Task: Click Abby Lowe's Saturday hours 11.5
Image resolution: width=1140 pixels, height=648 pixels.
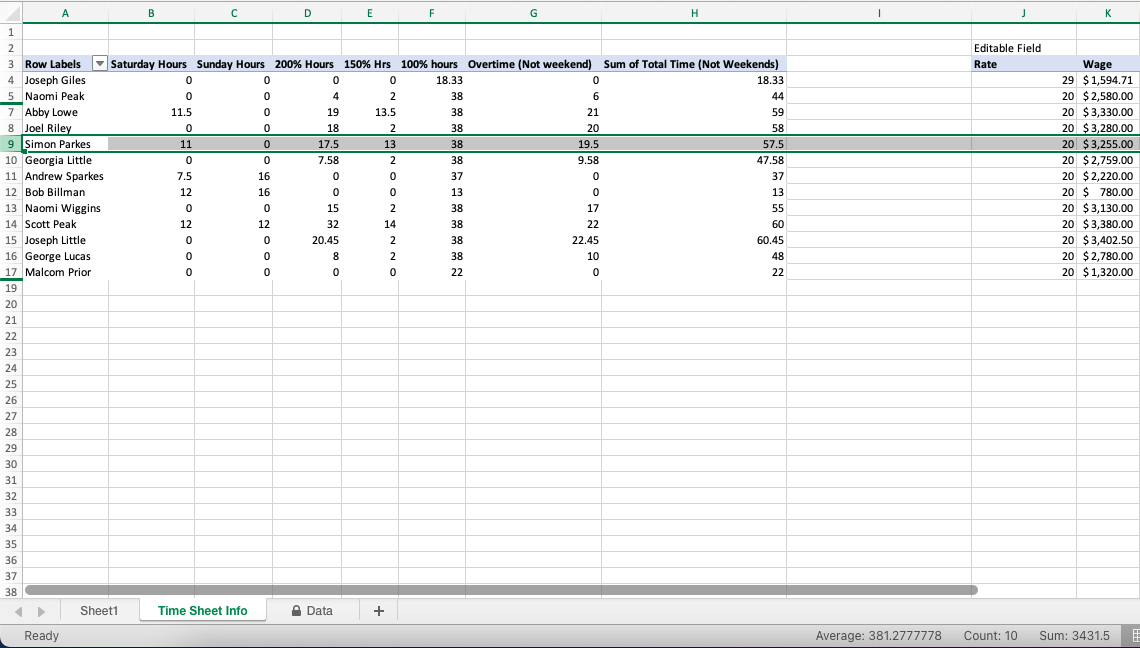Action: (151, 112)
